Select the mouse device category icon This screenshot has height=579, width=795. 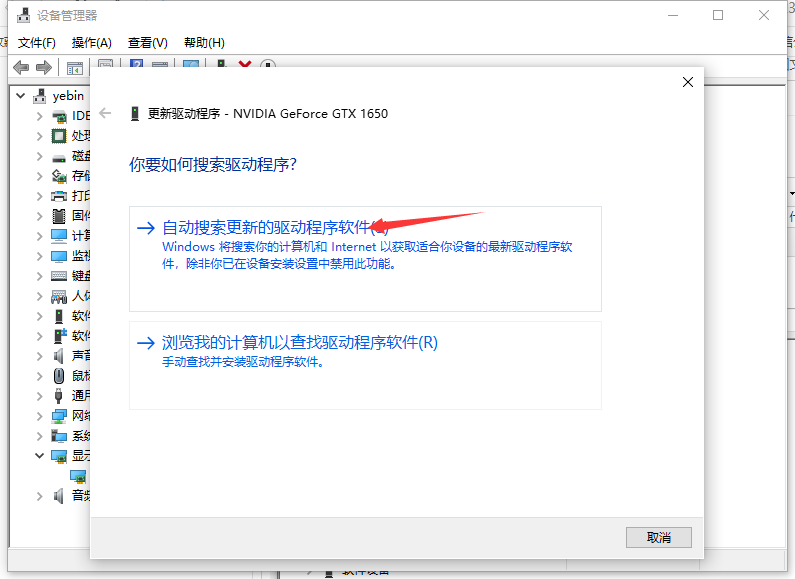coord(59,376)
